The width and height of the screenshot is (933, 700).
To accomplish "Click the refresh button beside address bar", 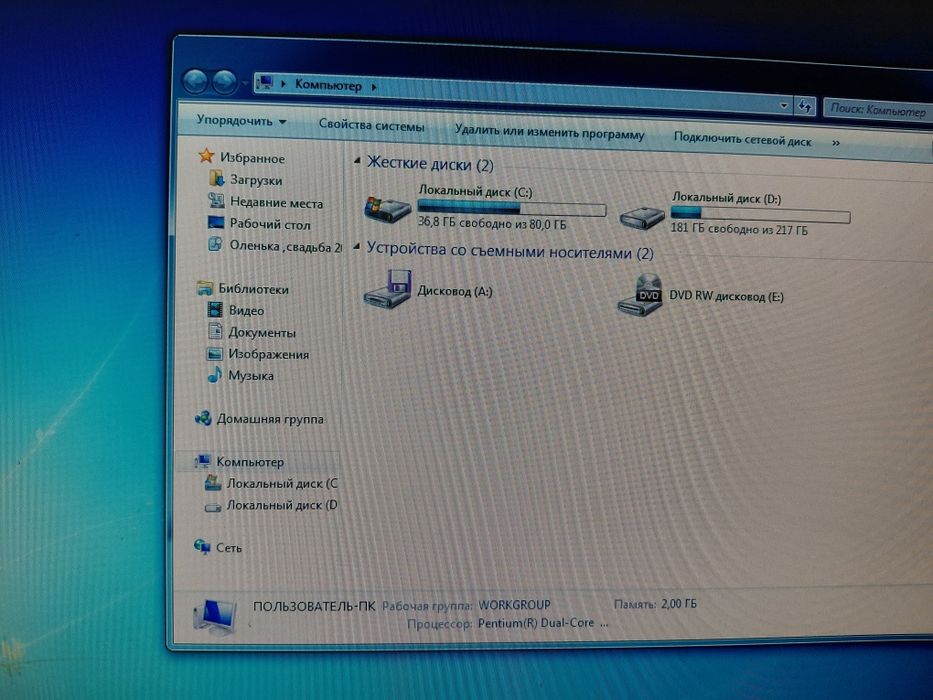I will 804,107.
